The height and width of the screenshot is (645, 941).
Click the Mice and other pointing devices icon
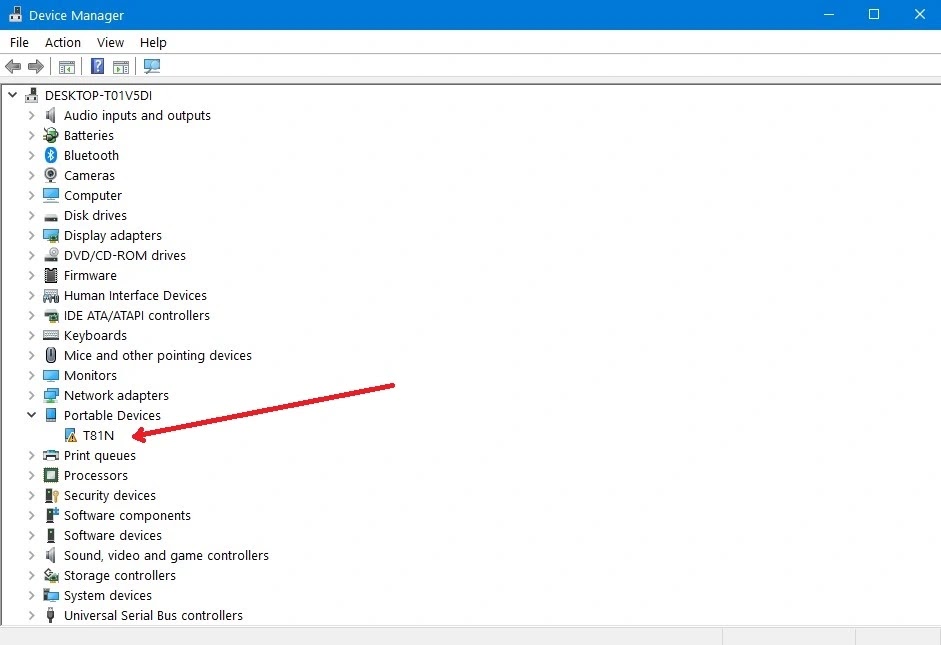click(x=51, y=355)
